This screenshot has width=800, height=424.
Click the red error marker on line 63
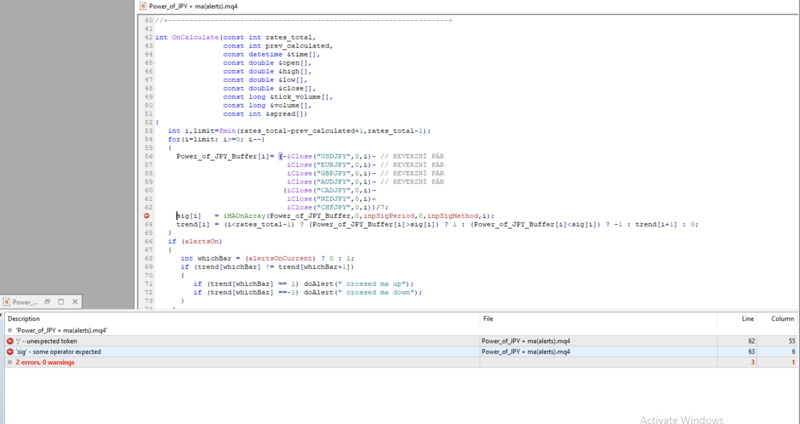[x=146, y=216]
